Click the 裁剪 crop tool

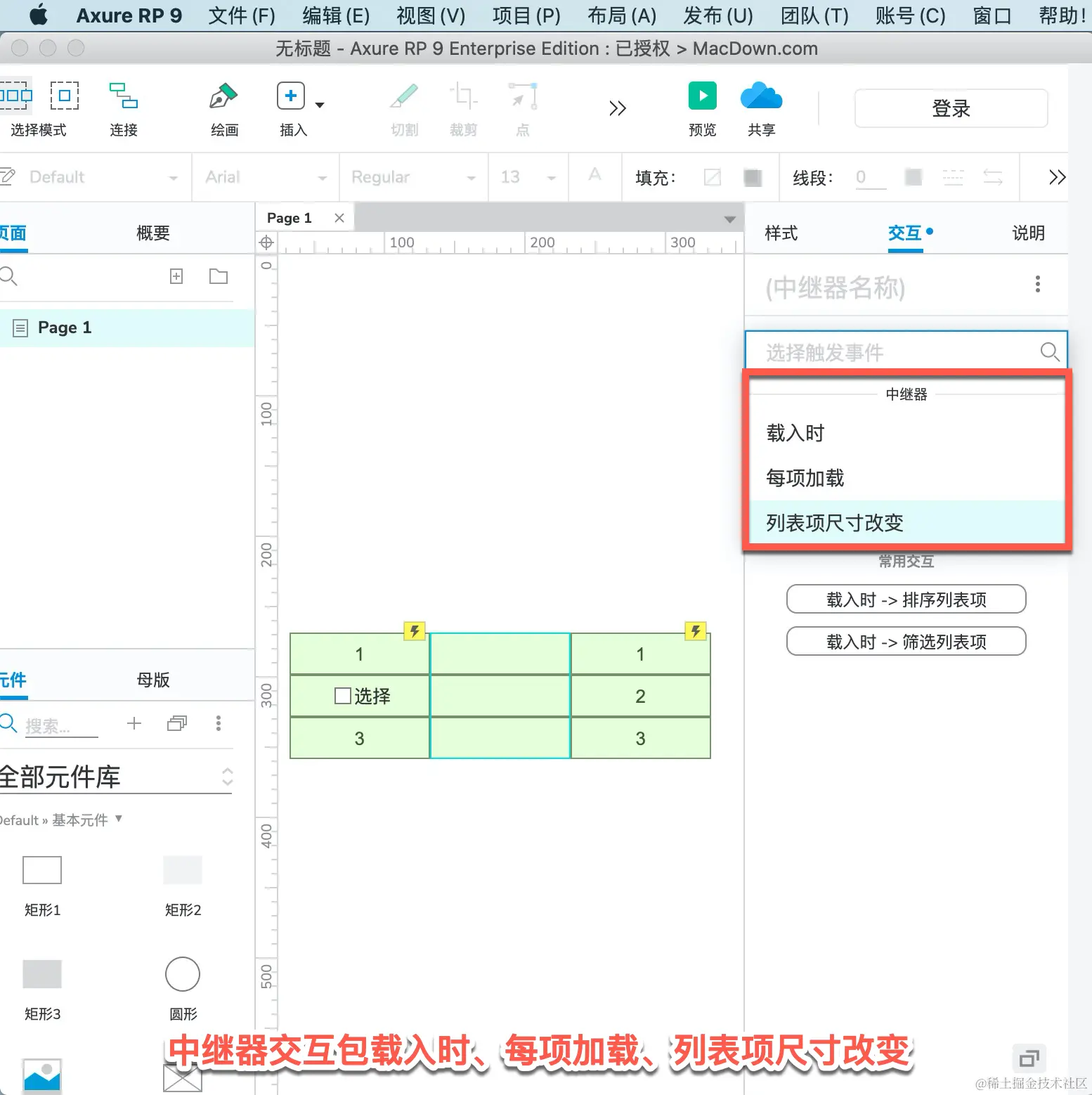pos(464,109)
